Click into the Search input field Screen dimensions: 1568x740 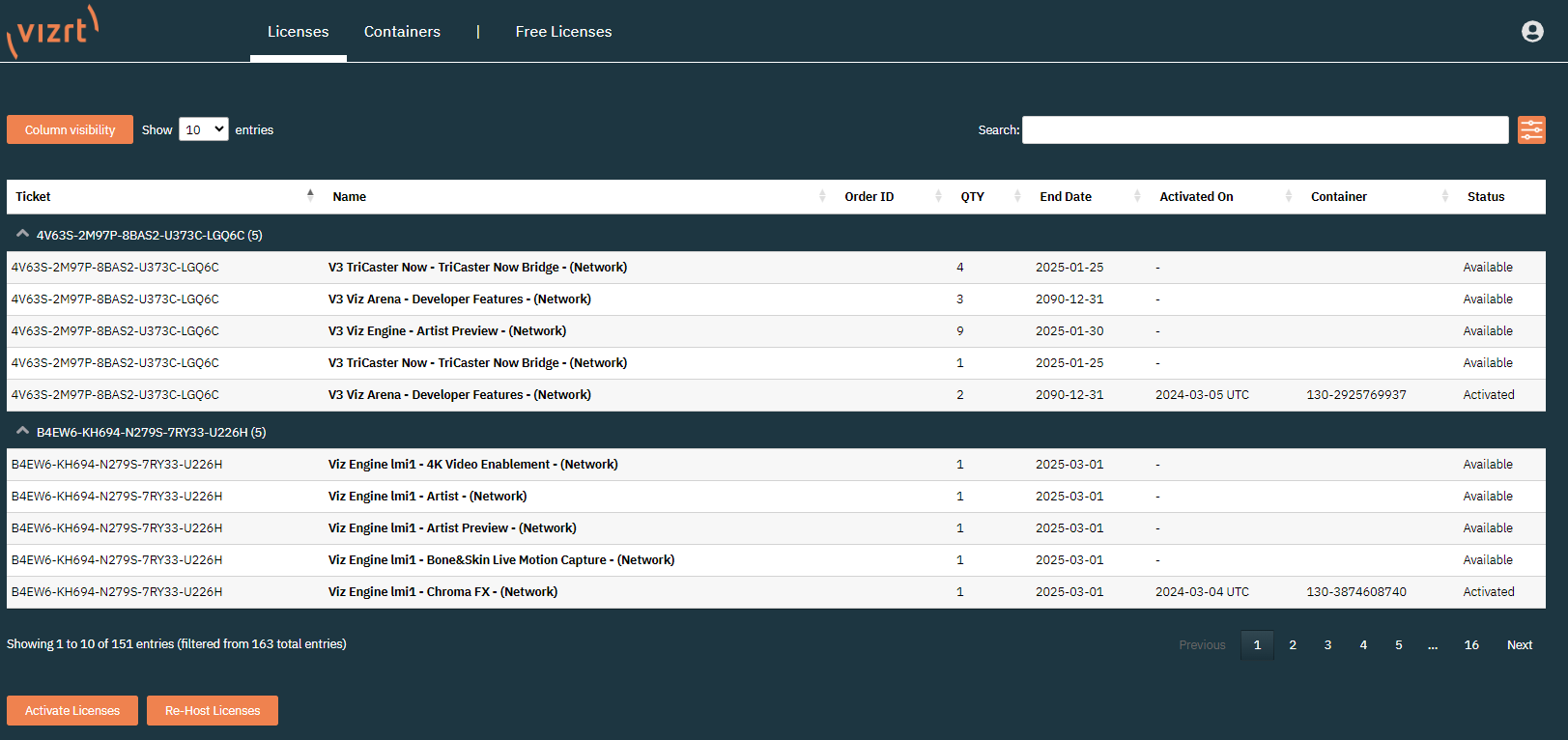pos(1265,130)
